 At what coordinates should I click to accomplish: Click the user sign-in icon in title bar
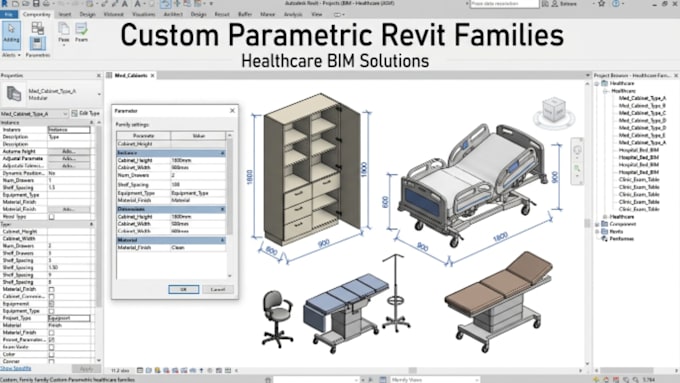[x=555, y=3]
